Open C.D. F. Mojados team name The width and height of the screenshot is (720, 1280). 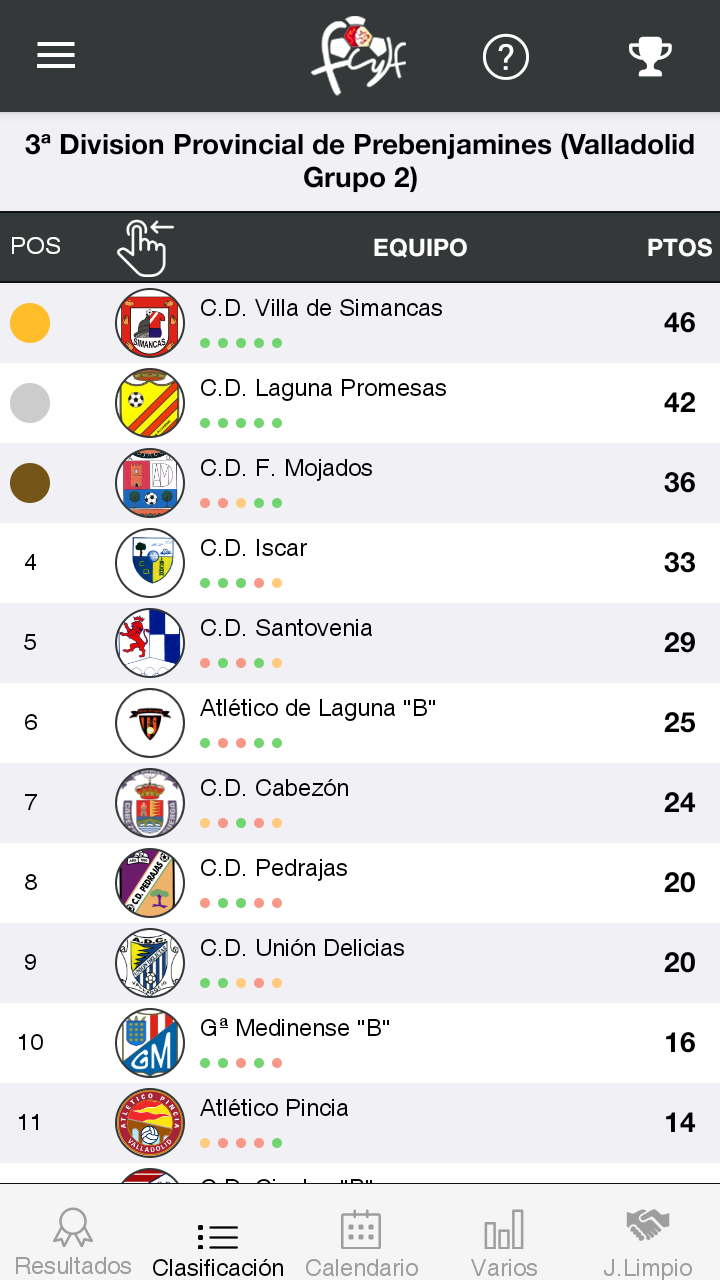[x=286, y=468]
